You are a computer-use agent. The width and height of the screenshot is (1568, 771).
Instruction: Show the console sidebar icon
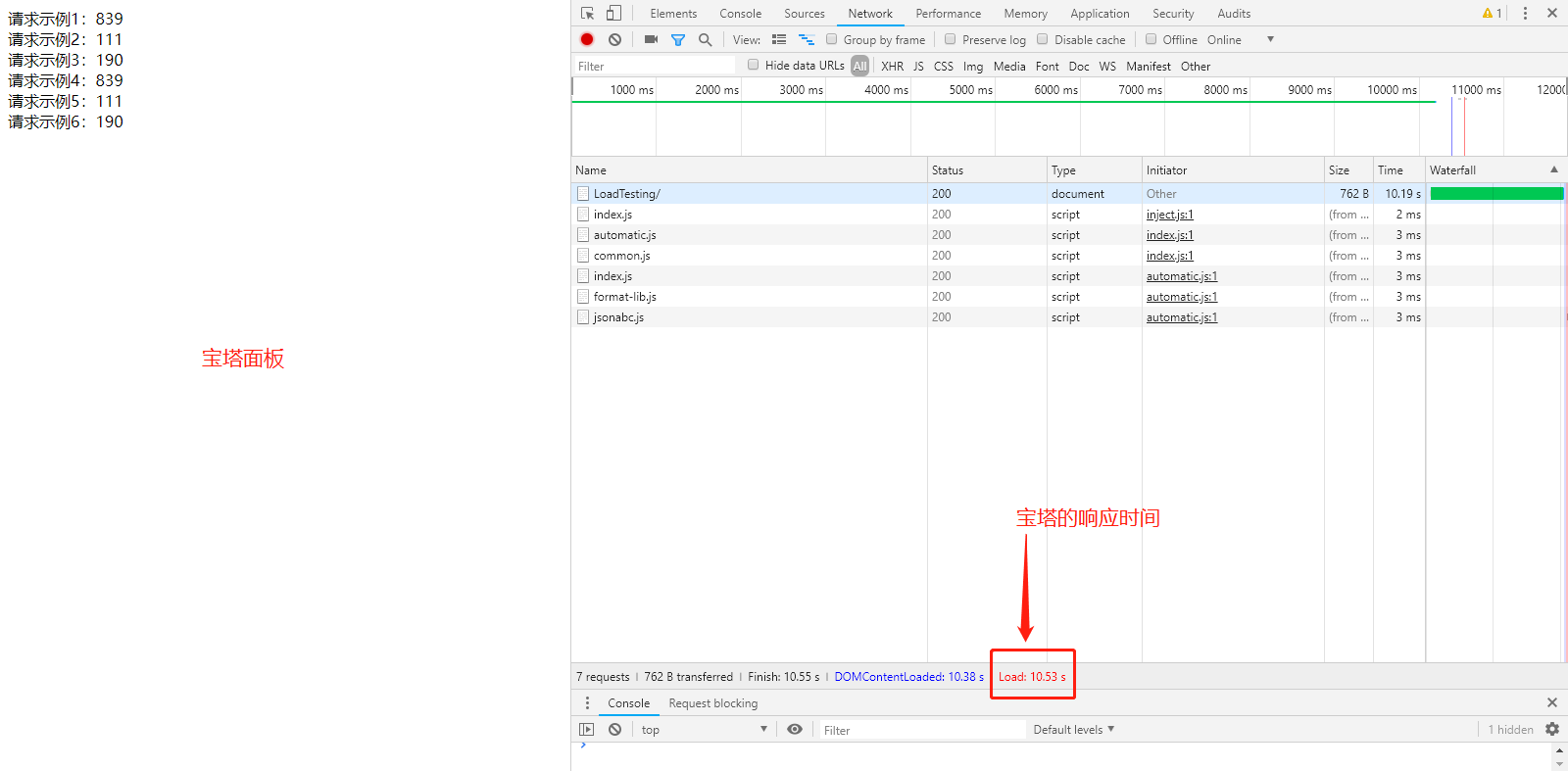[x=586, y=730]
